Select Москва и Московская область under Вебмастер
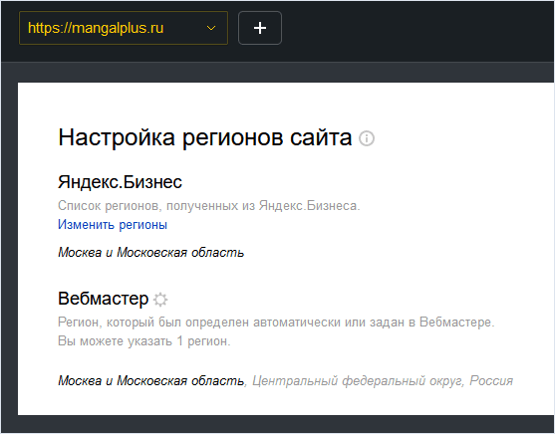 point(151,381)
